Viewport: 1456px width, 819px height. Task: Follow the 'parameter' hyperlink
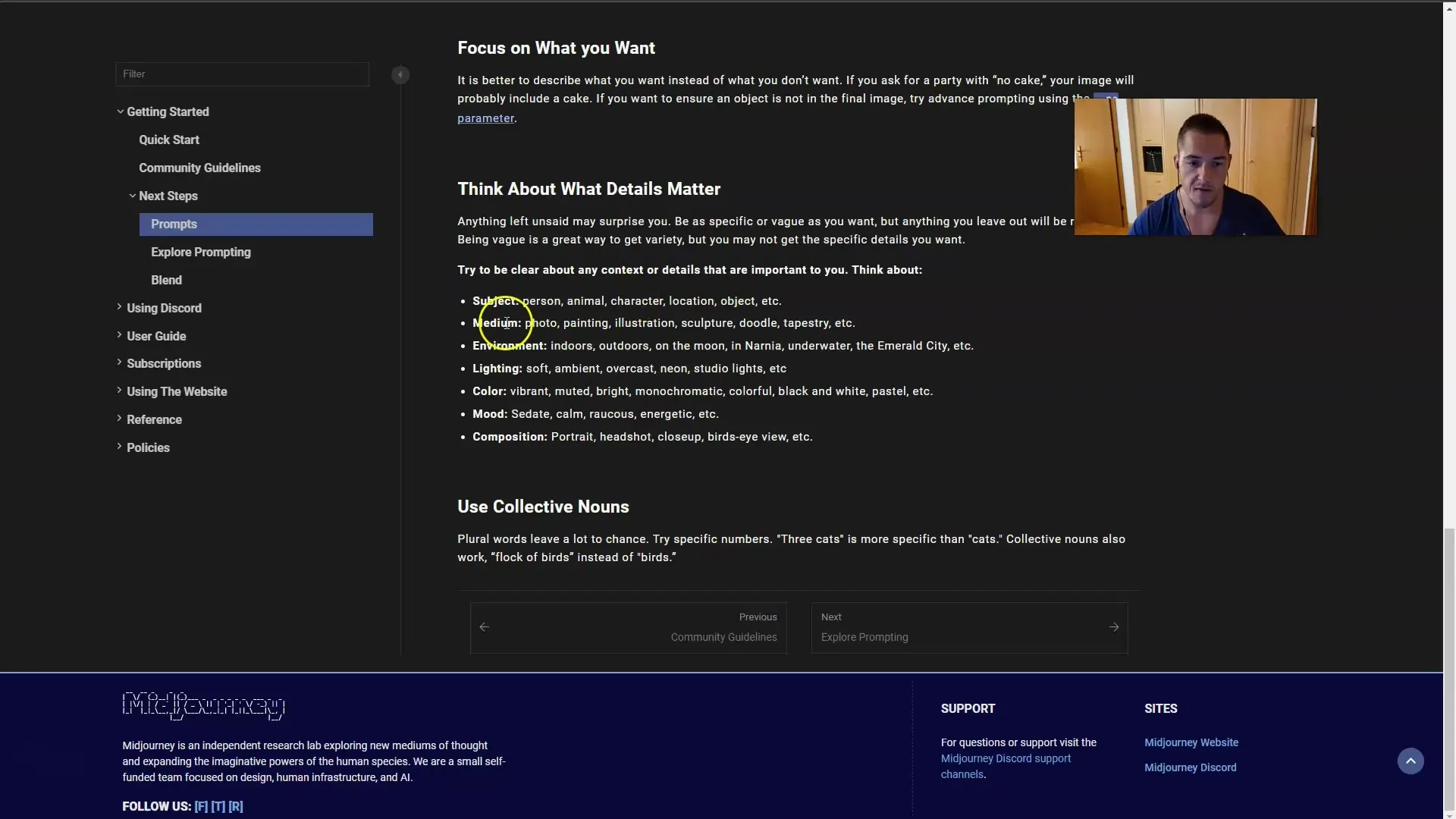485,118
